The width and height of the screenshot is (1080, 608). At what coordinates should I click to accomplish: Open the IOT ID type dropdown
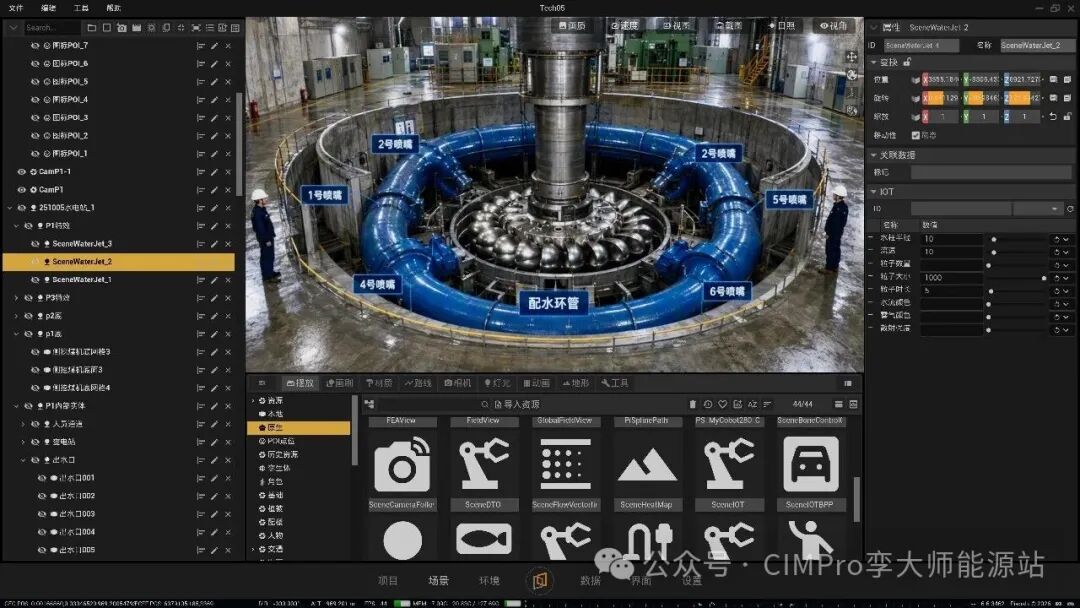pyautogui.click(x=1037, y=209)
